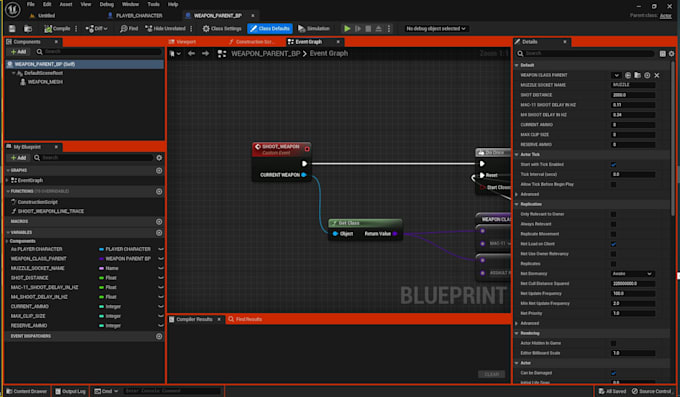Browse to WEAPON CLASS PARENT asset in Content Browser
Viewport: 680px width, 397px height.
click(x=638, y=75)
